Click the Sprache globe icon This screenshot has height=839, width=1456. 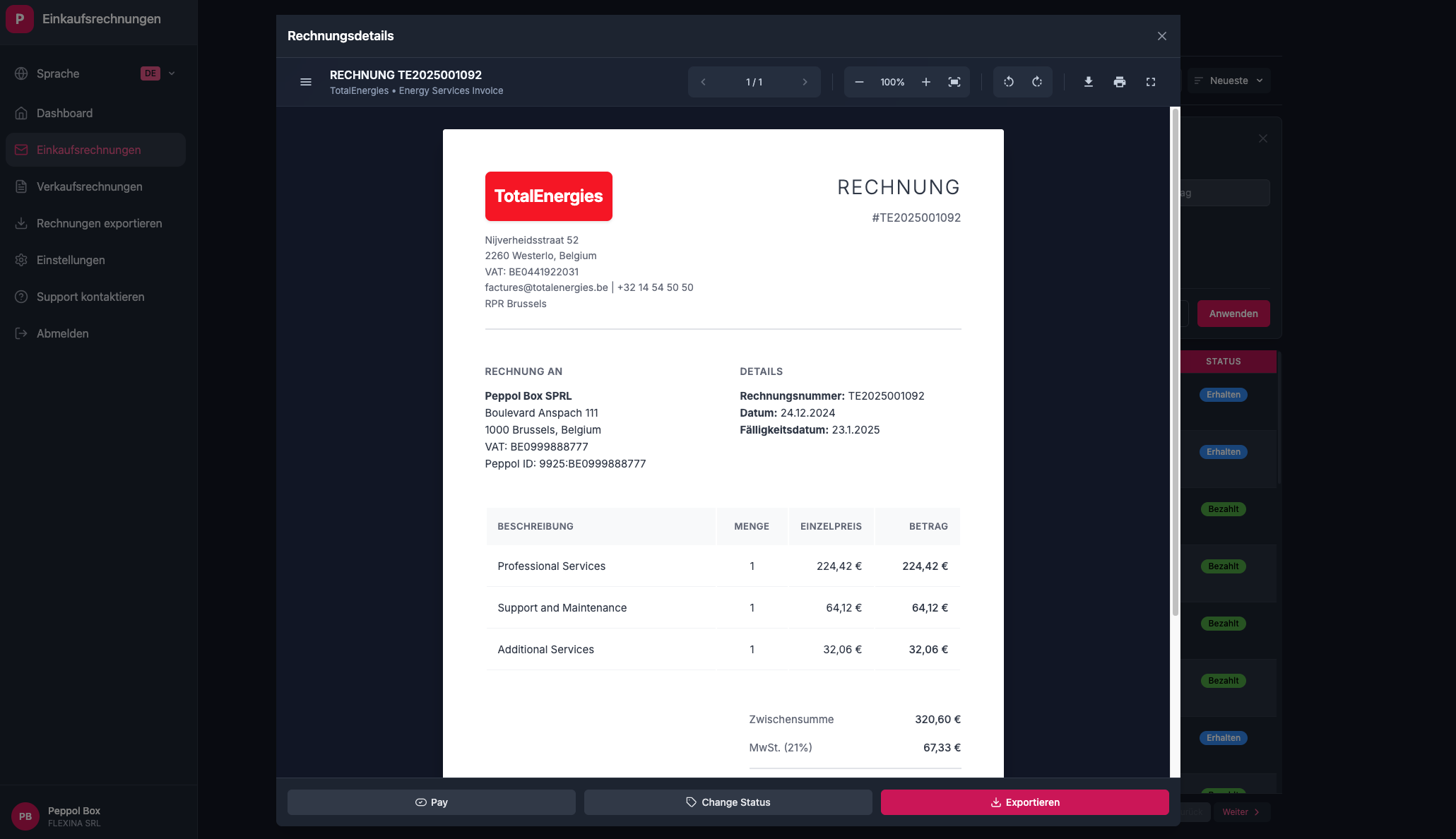(21, 73)
